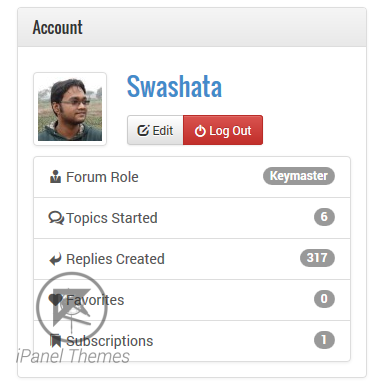Select the Forum Role row

[x=192, y=177]
